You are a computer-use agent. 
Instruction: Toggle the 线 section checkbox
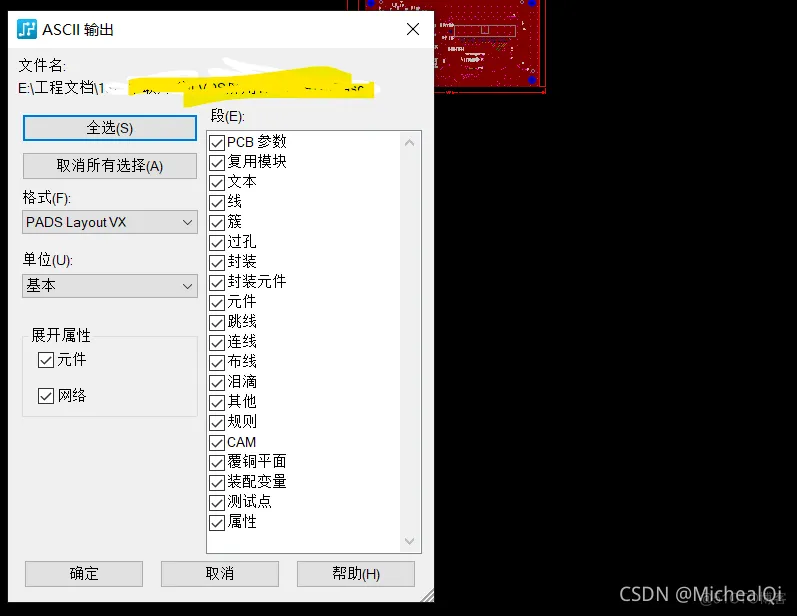pyautogui.click(x=217, y=203)
